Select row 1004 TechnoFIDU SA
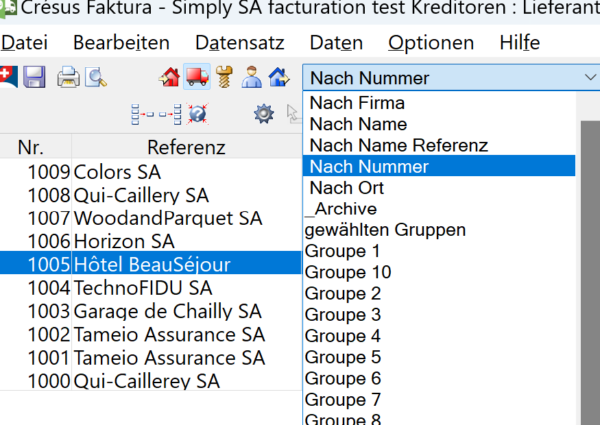The height and width of the screenshot is (425, 600). pos(151,288)
